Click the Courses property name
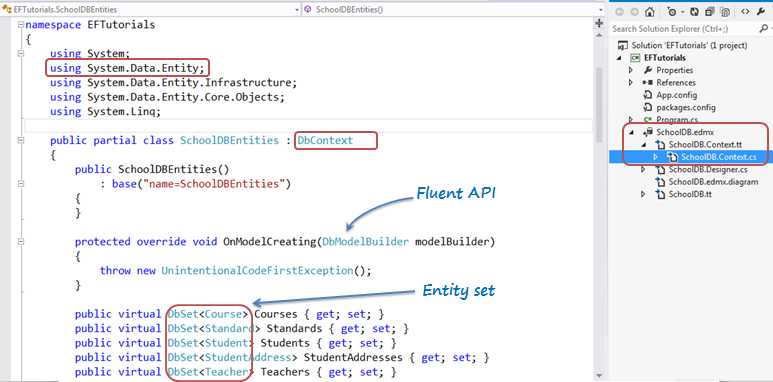The width and height of the screenshot is (773, 382). (x=276, y=314)
